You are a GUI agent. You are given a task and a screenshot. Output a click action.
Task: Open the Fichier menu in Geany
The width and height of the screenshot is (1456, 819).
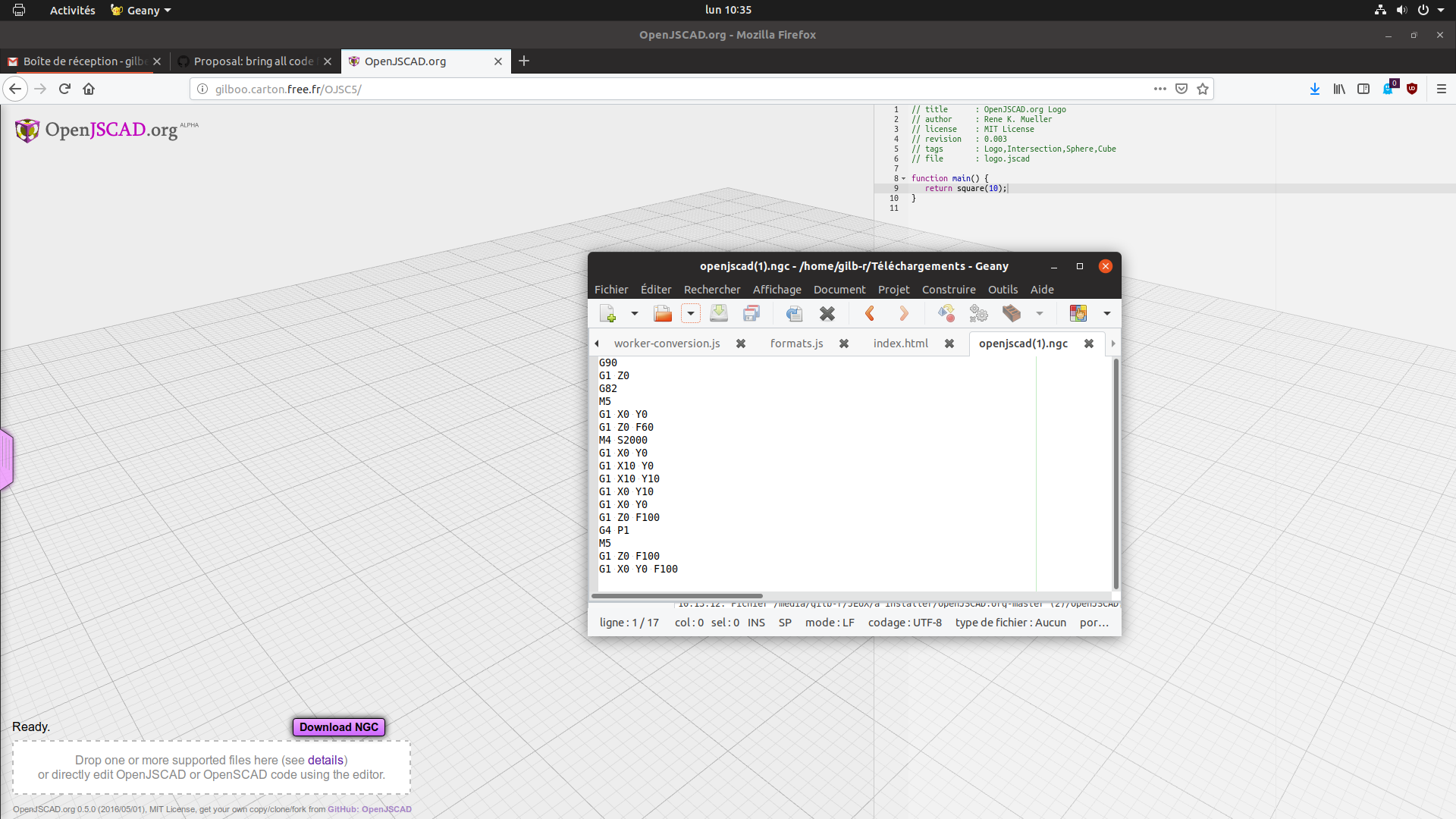tap(611, 290)
